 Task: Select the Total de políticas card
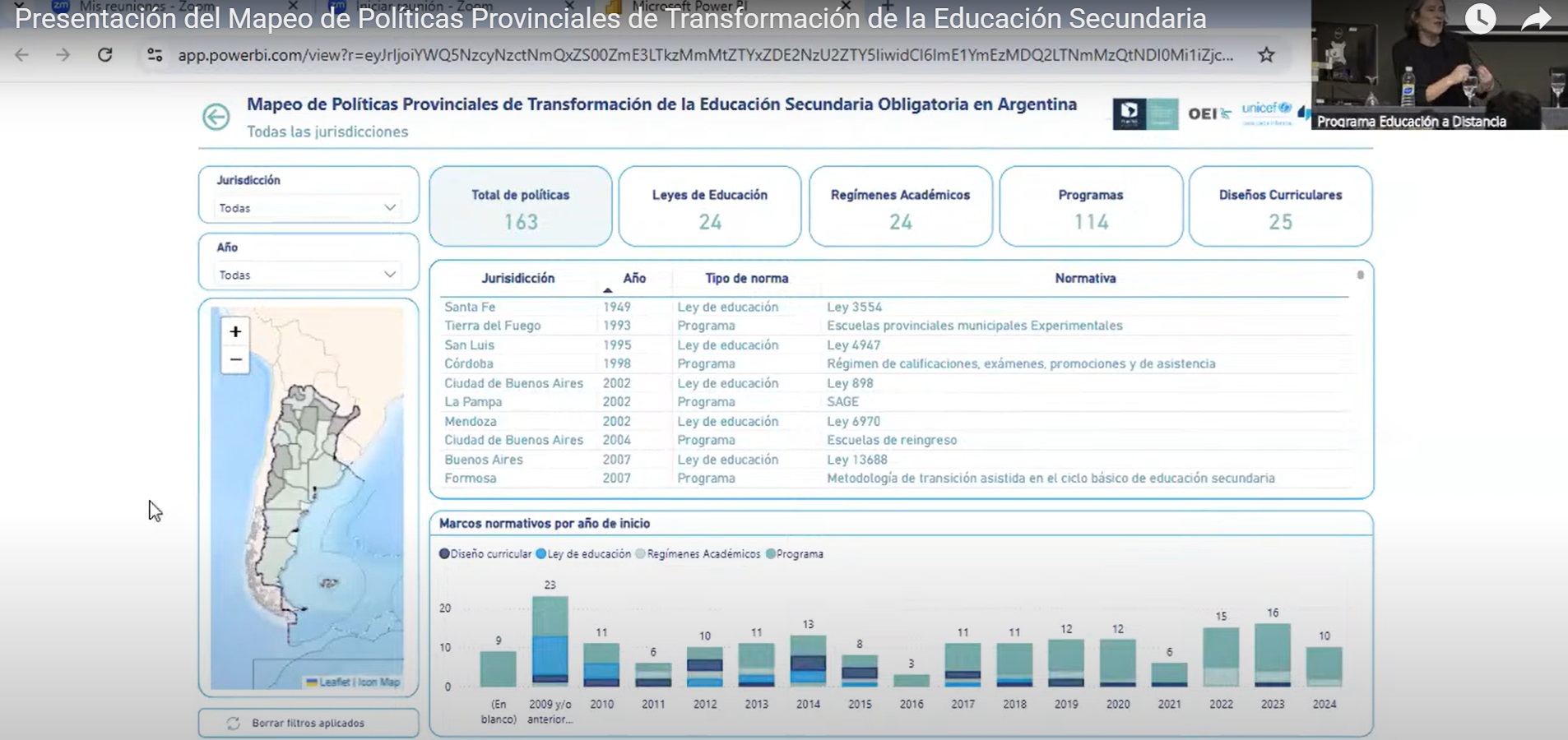pos(521,206)
